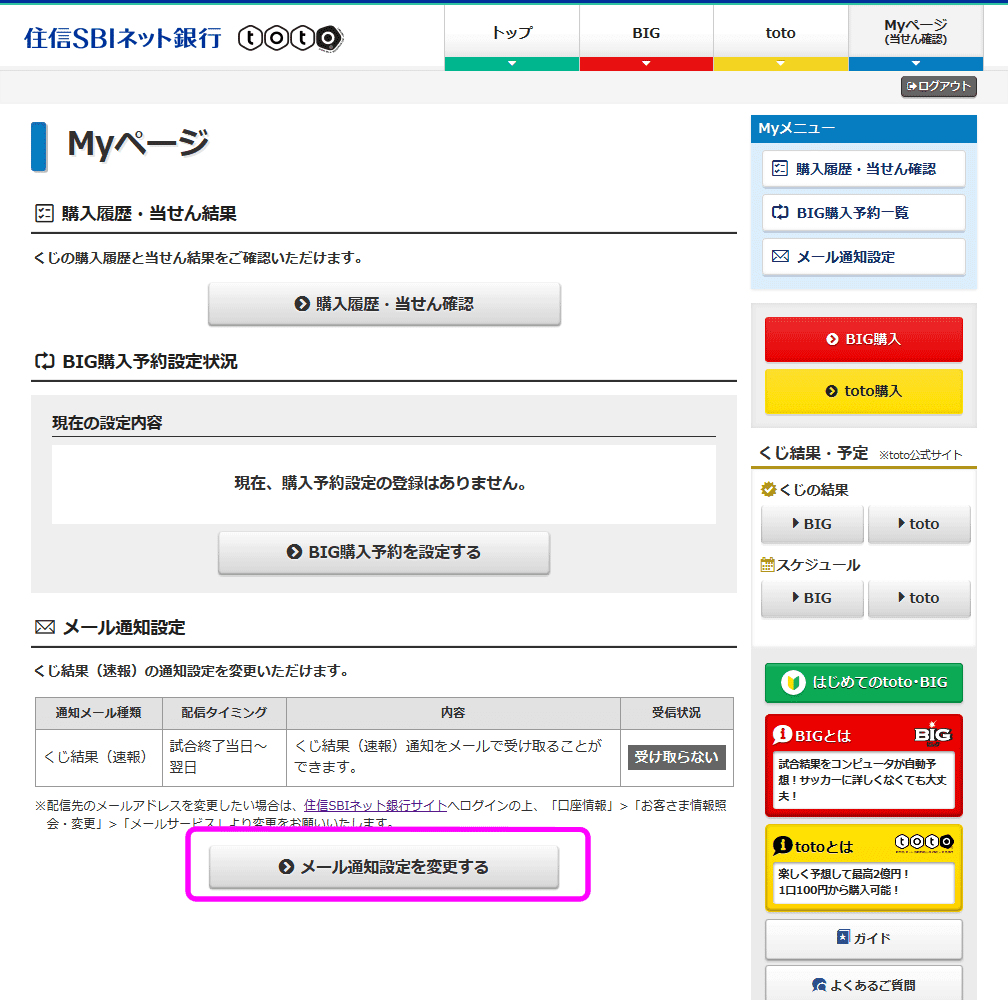Click arrow icon on メール通知設定を変更する
Image resolution: width=1008 pixels, height=1000 pixels.
287,867
